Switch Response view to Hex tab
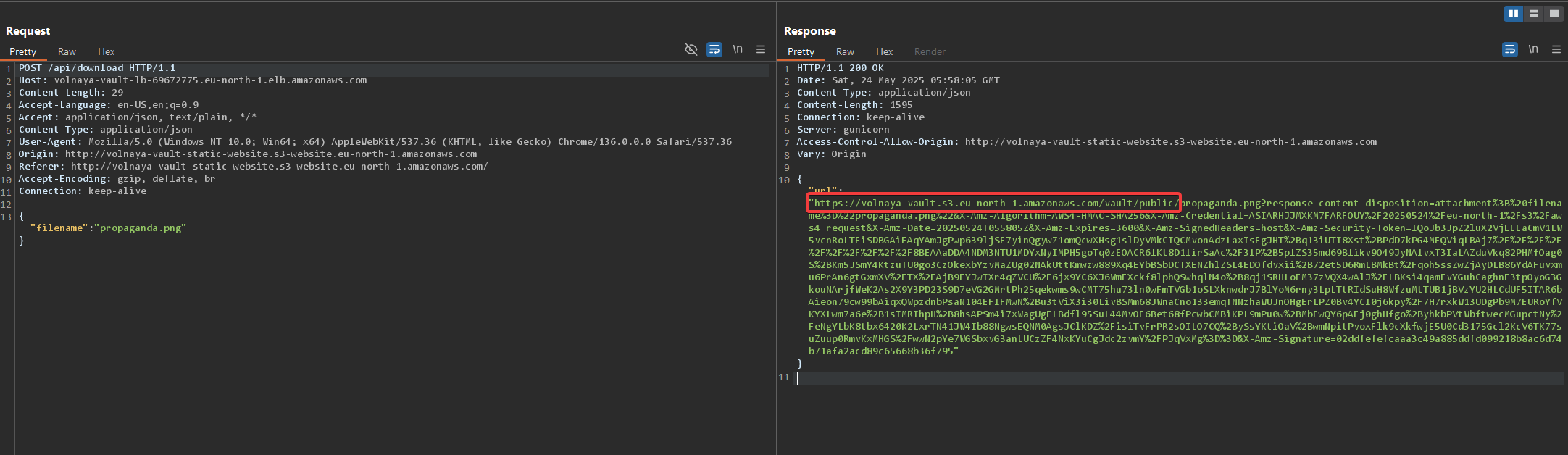 [884, 51]
